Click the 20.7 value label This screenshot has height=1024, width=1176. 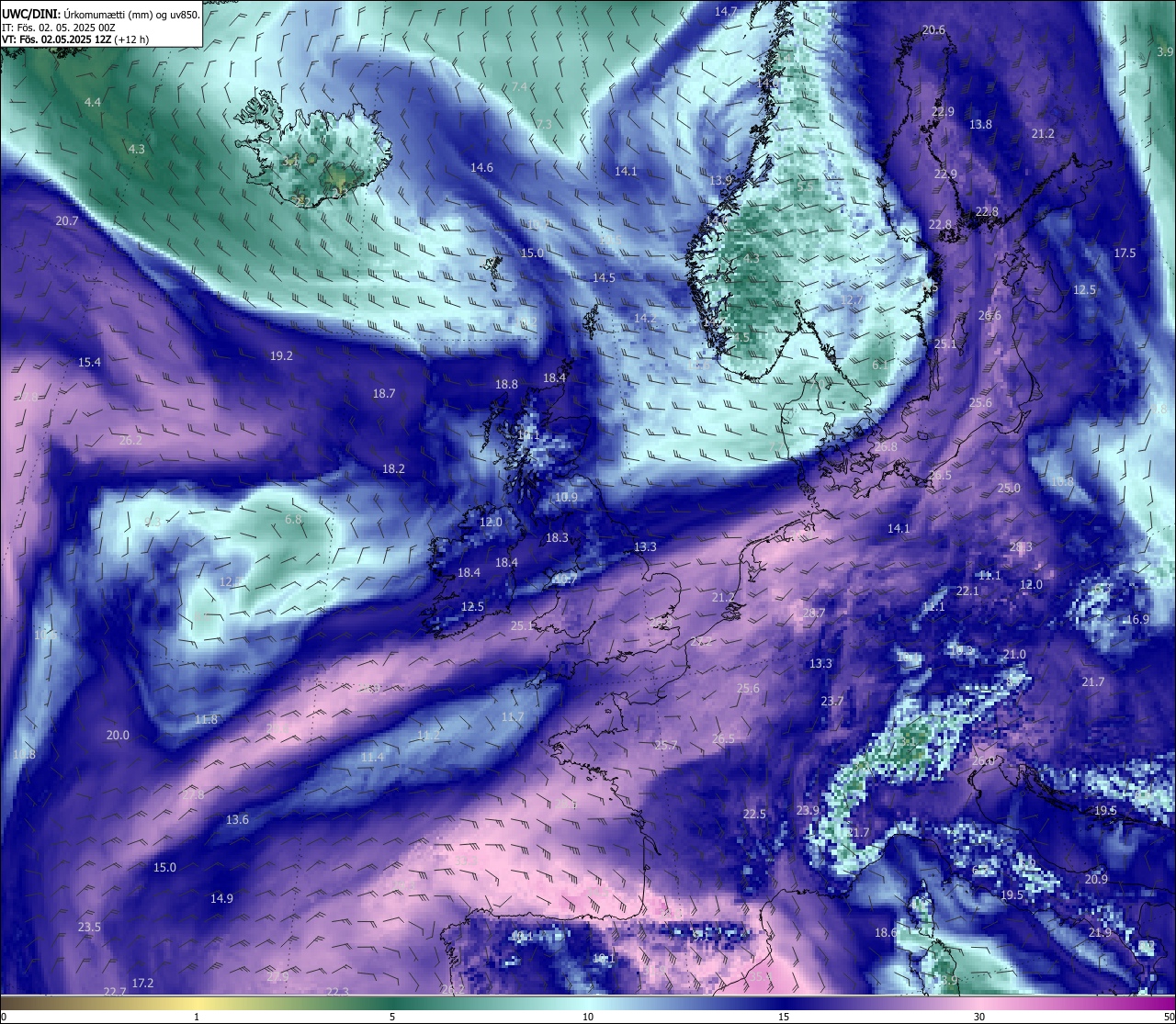coord(67,220)
